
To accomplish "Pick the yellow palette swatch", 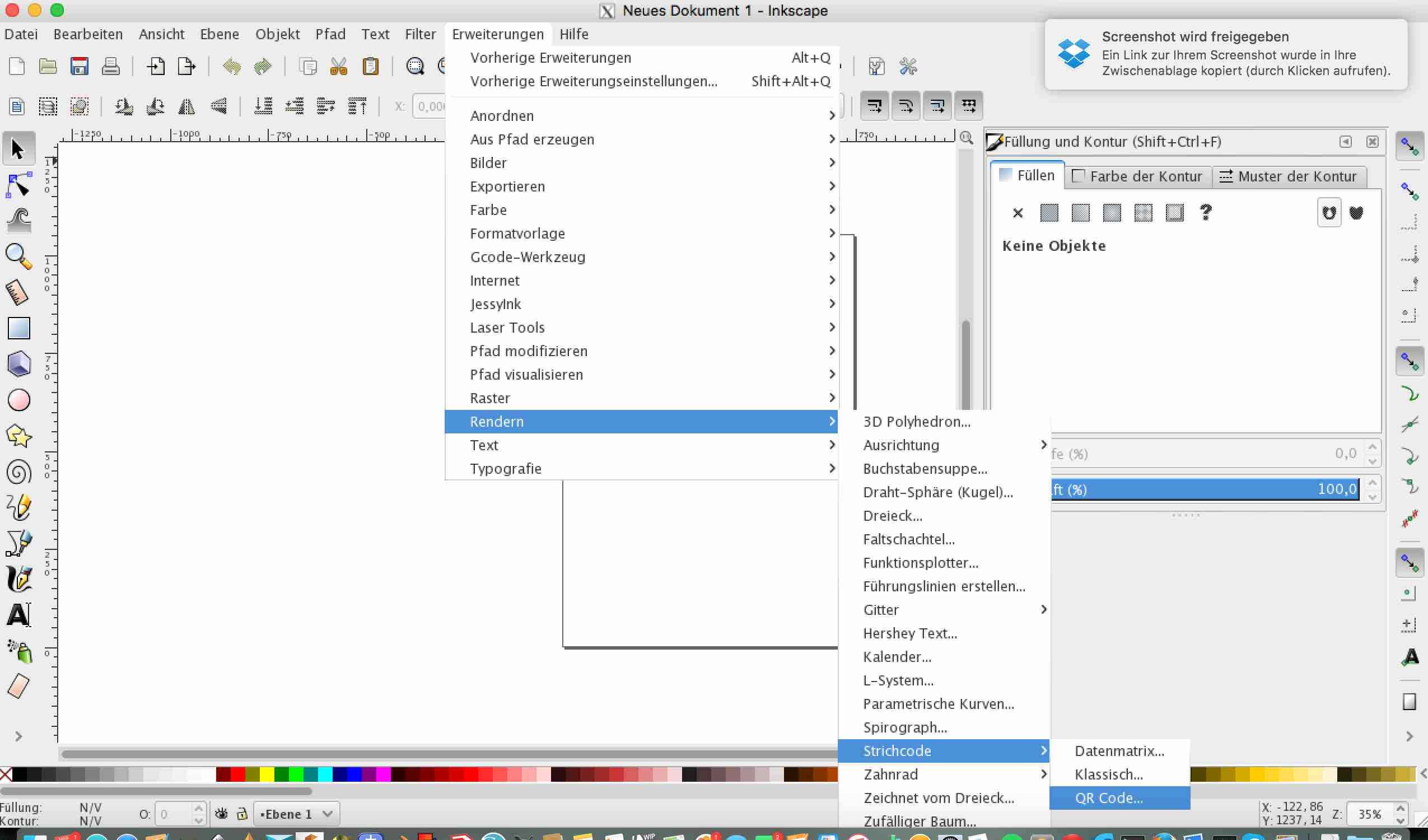I will (267, 774).
